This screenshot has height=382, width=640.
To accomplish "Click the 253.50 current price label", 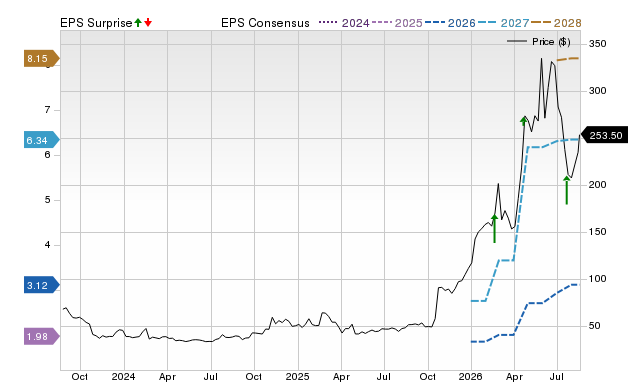I will pyautogui.click(x=604, y=135).
